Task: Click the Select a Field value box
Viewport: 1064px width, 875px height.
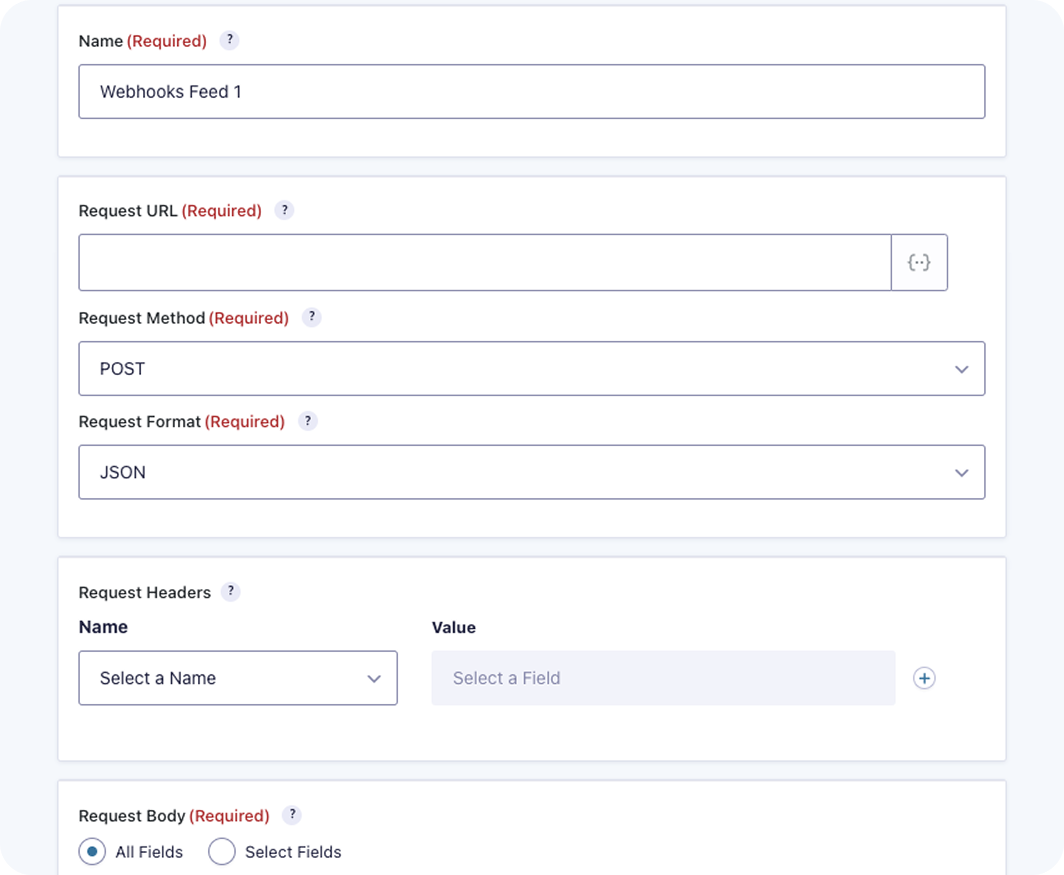Action: click(x=663, y=678)
